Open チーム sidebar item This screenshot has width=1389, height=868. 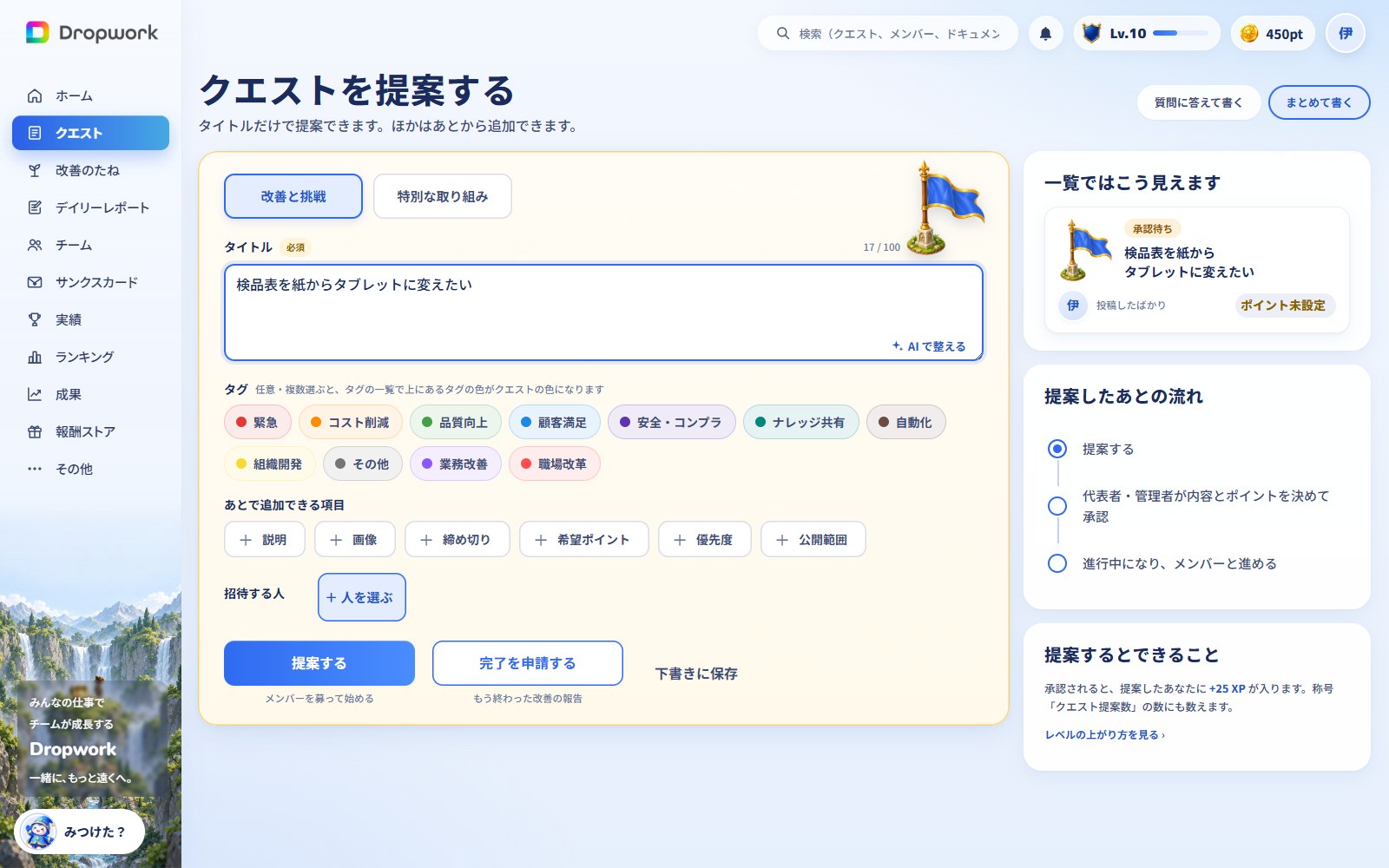point(90,245)
